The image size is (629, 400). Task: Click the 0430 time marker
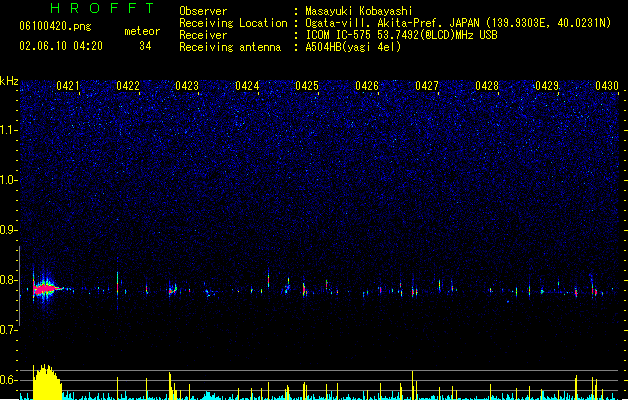point(607,86)
